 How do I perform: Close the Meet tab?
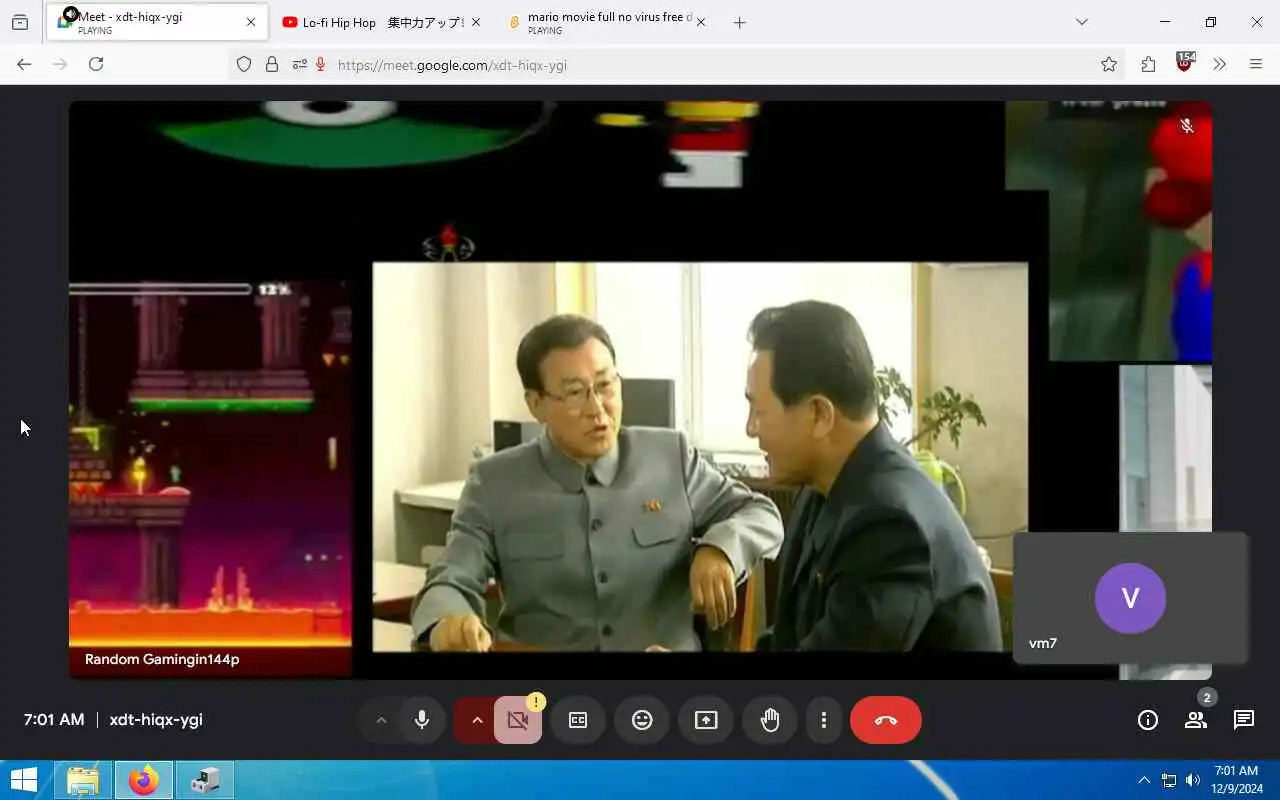(x=251, y=22)
